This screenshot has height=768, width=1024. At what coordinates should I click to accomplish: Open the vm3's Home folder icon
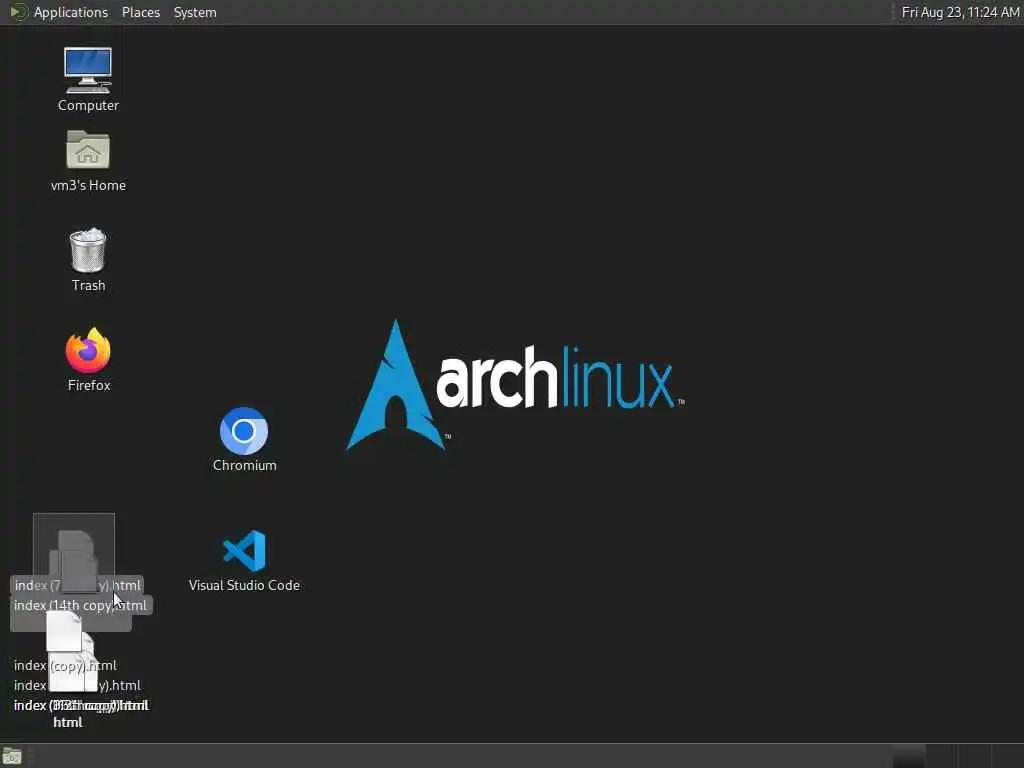[88, 150]
